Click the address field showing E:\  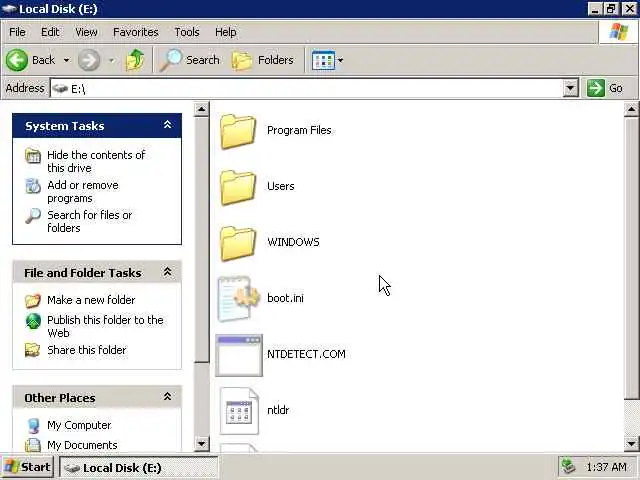(306, 88)
